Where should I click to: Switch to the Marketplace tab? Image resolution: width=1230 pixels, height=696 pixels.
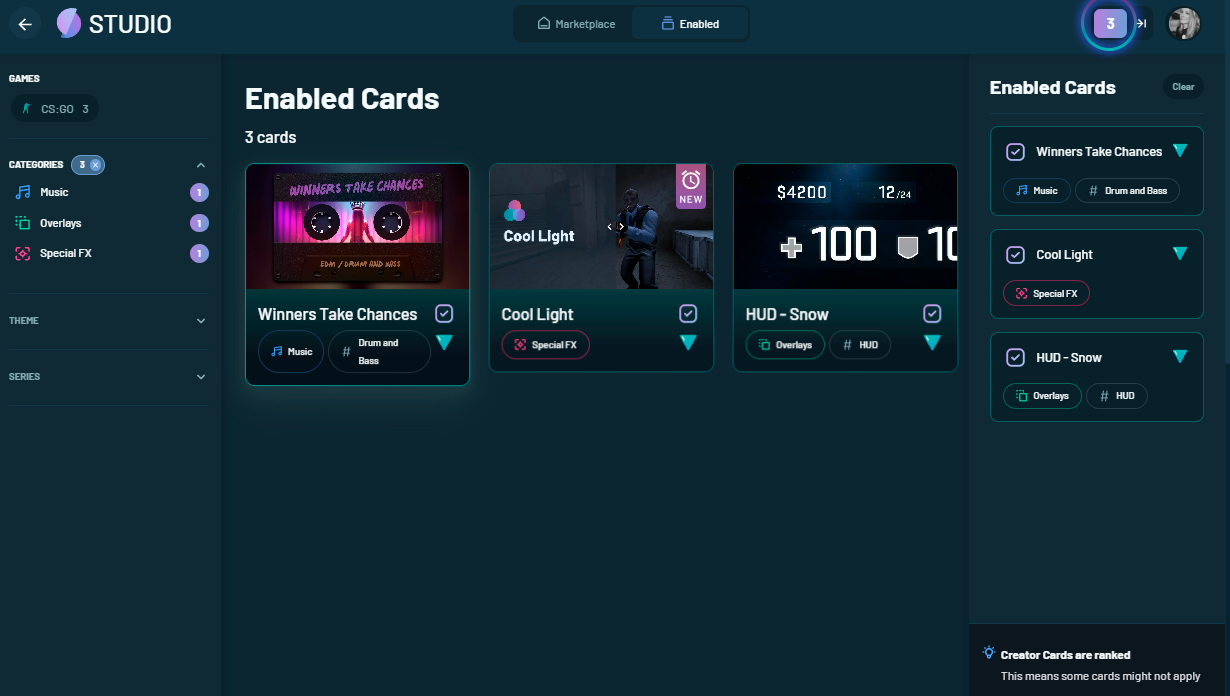click(x=576, y=24)
